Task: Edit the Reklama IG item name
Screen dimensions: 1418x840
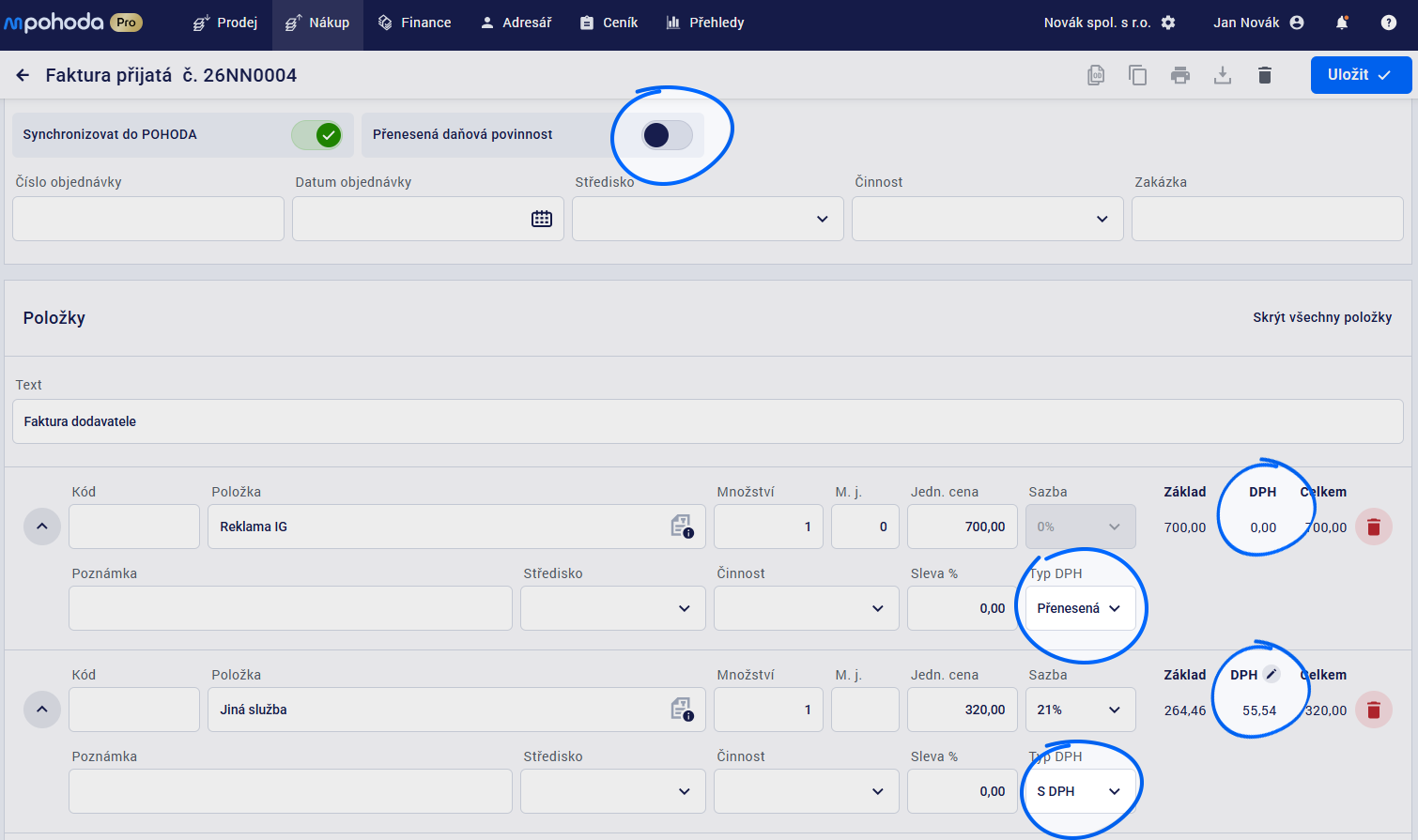Action: pyautogui.click(x=456, y=527)
